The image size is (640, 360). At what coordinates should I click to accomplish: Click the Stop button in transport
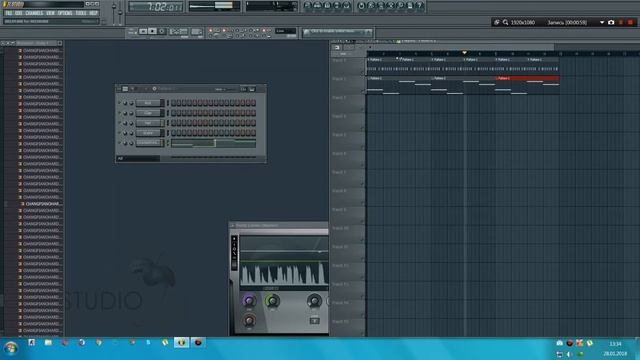pyautogui.click(x=152, y=31)
